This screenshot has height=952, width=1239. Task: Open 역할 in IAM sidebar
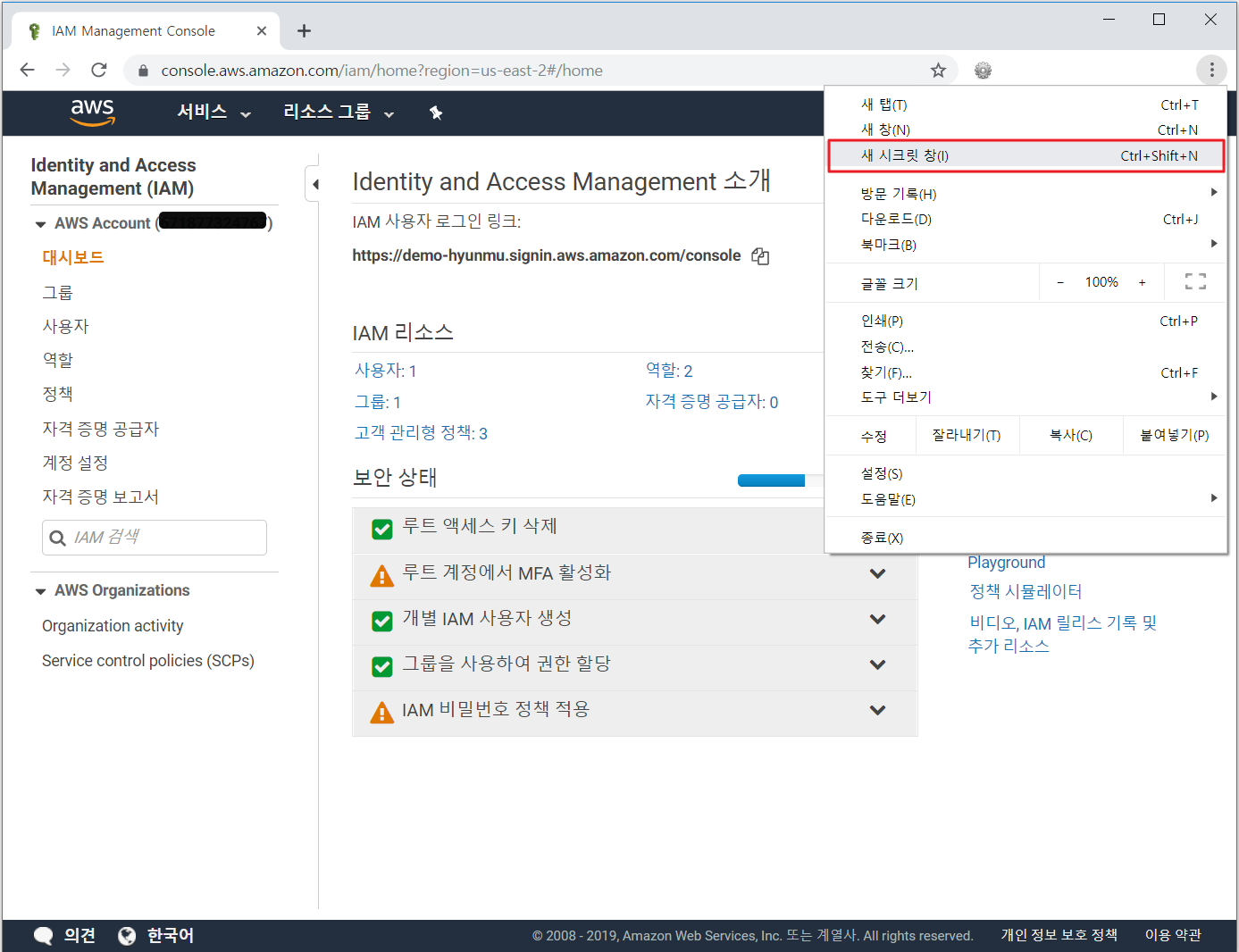pyautogui.click(x=58, y=361)
